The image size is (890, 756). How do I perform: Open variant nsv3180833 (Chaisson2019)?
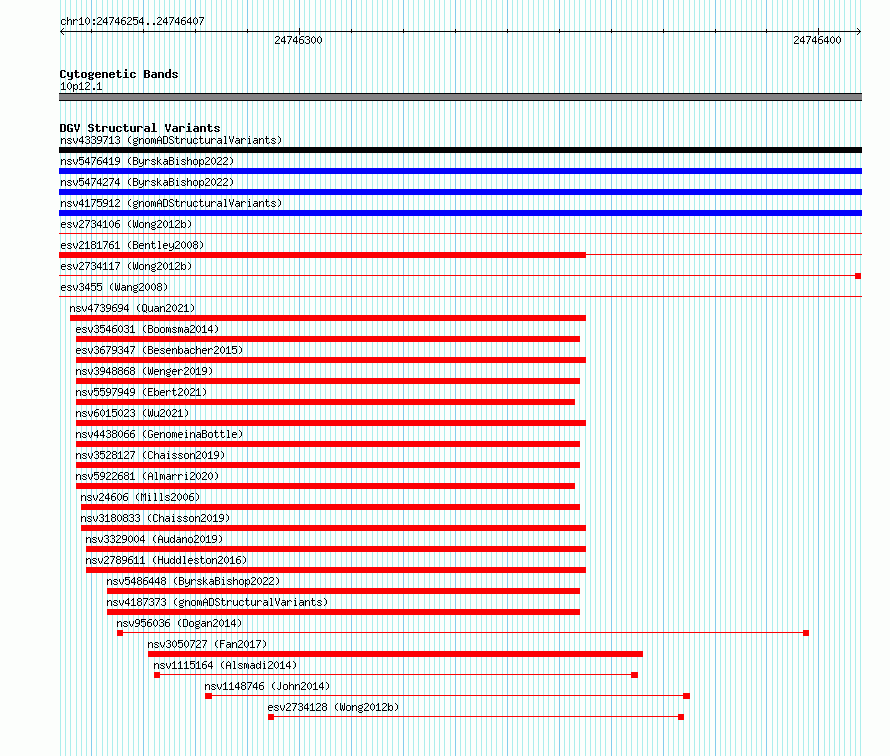(156, 518)
